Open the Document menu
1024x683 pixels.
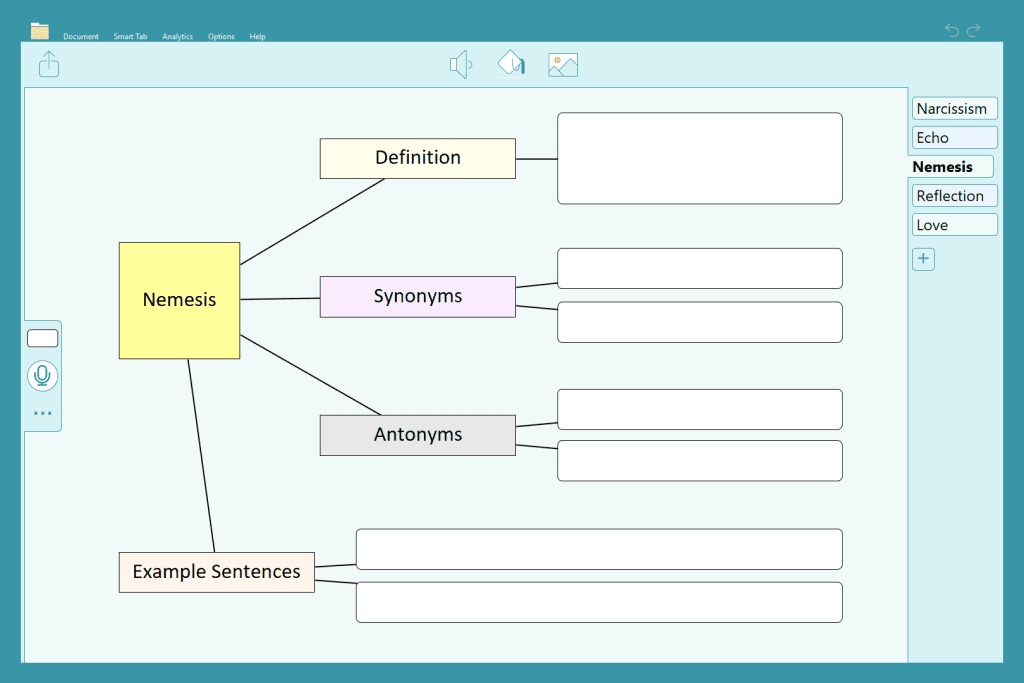[x=81, y=37]
